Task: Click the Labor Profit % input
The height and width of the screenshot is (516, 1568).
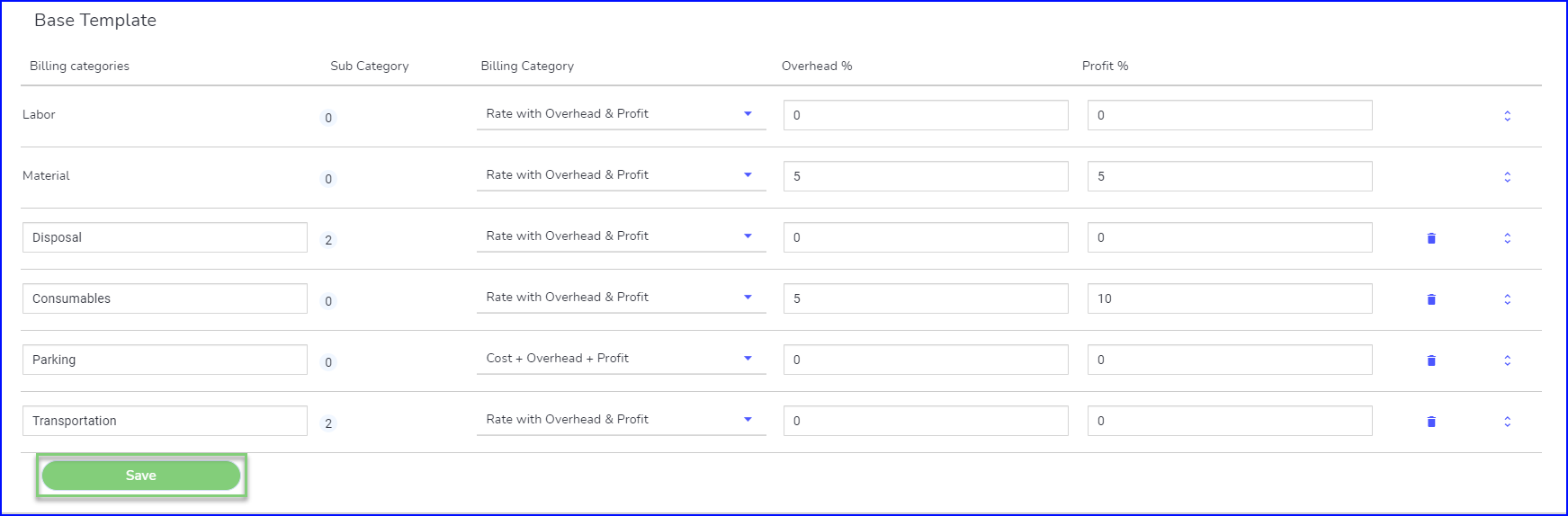Action: coord(1230,115)
